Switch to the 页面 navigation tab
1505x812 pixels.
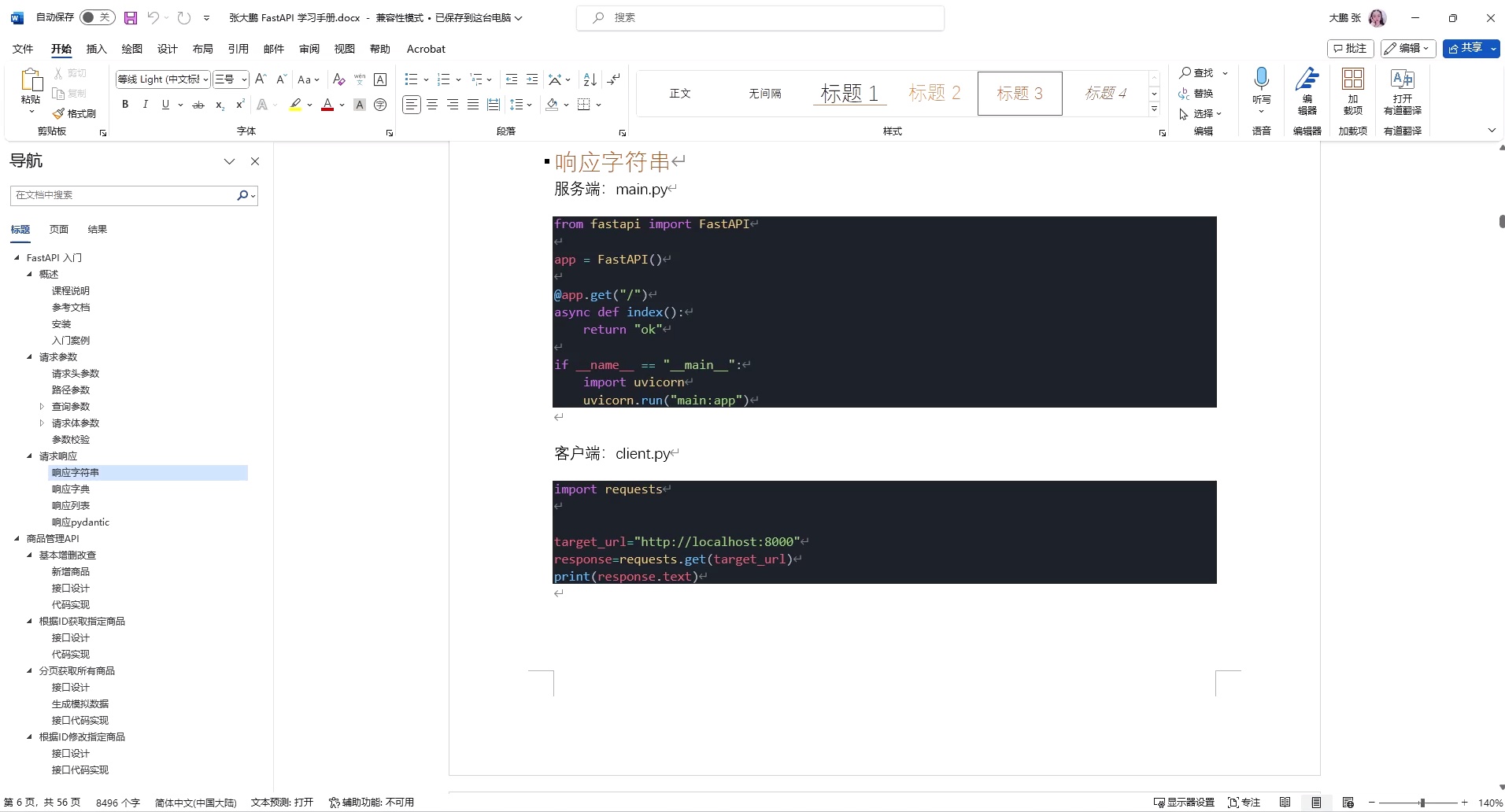pyautogui.click(x=57, y=229)
